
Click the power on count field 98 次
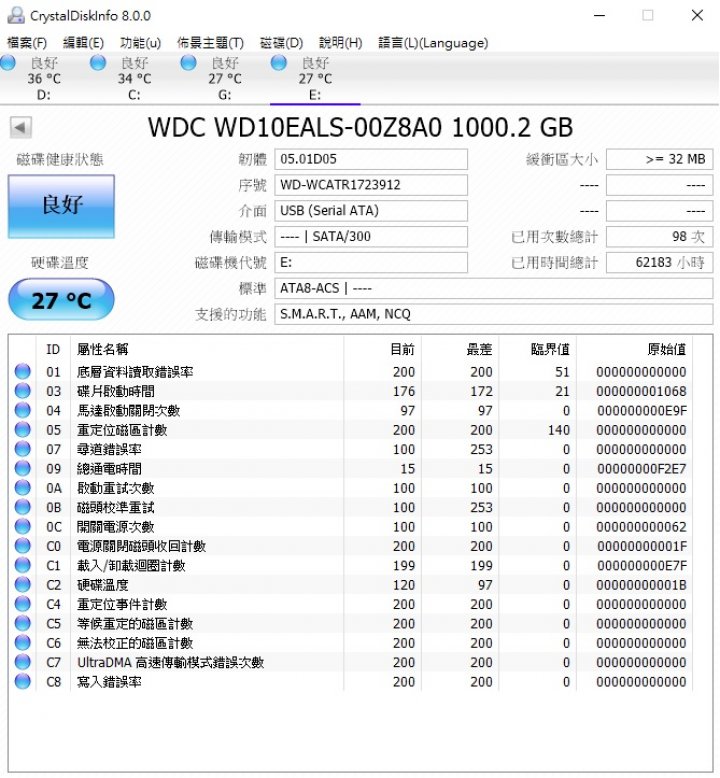point(659,237)
